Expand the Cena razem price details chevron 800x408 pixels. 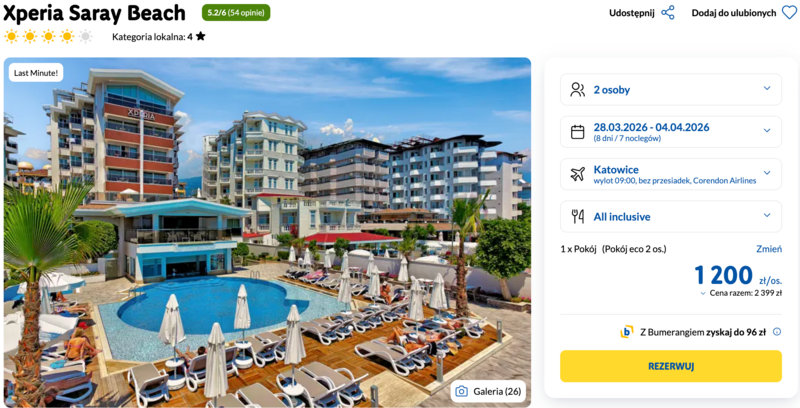click(703, 293)
